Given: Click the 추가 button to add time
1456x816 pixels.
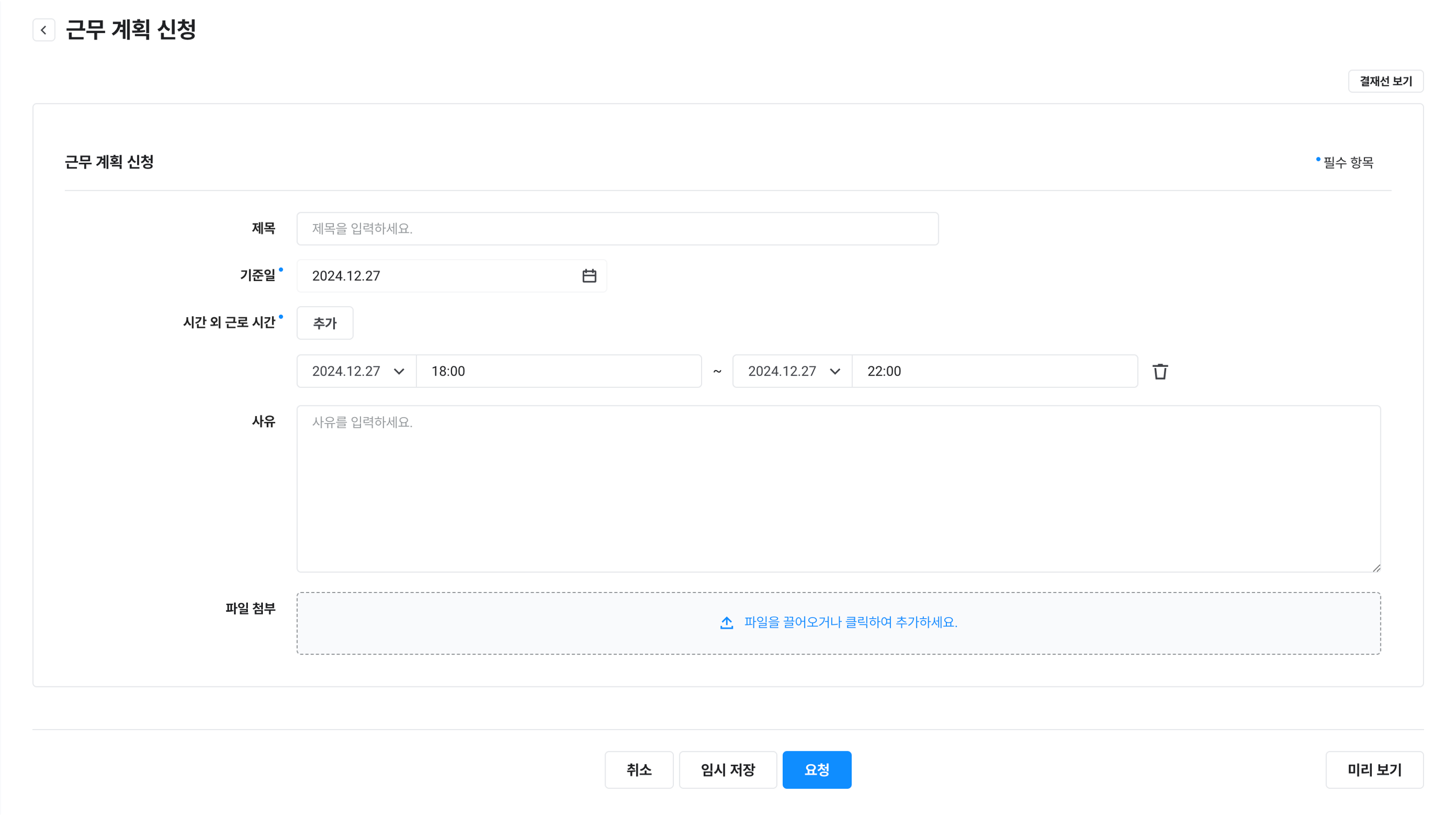Looking at the screenshot, I should (325, 323).
